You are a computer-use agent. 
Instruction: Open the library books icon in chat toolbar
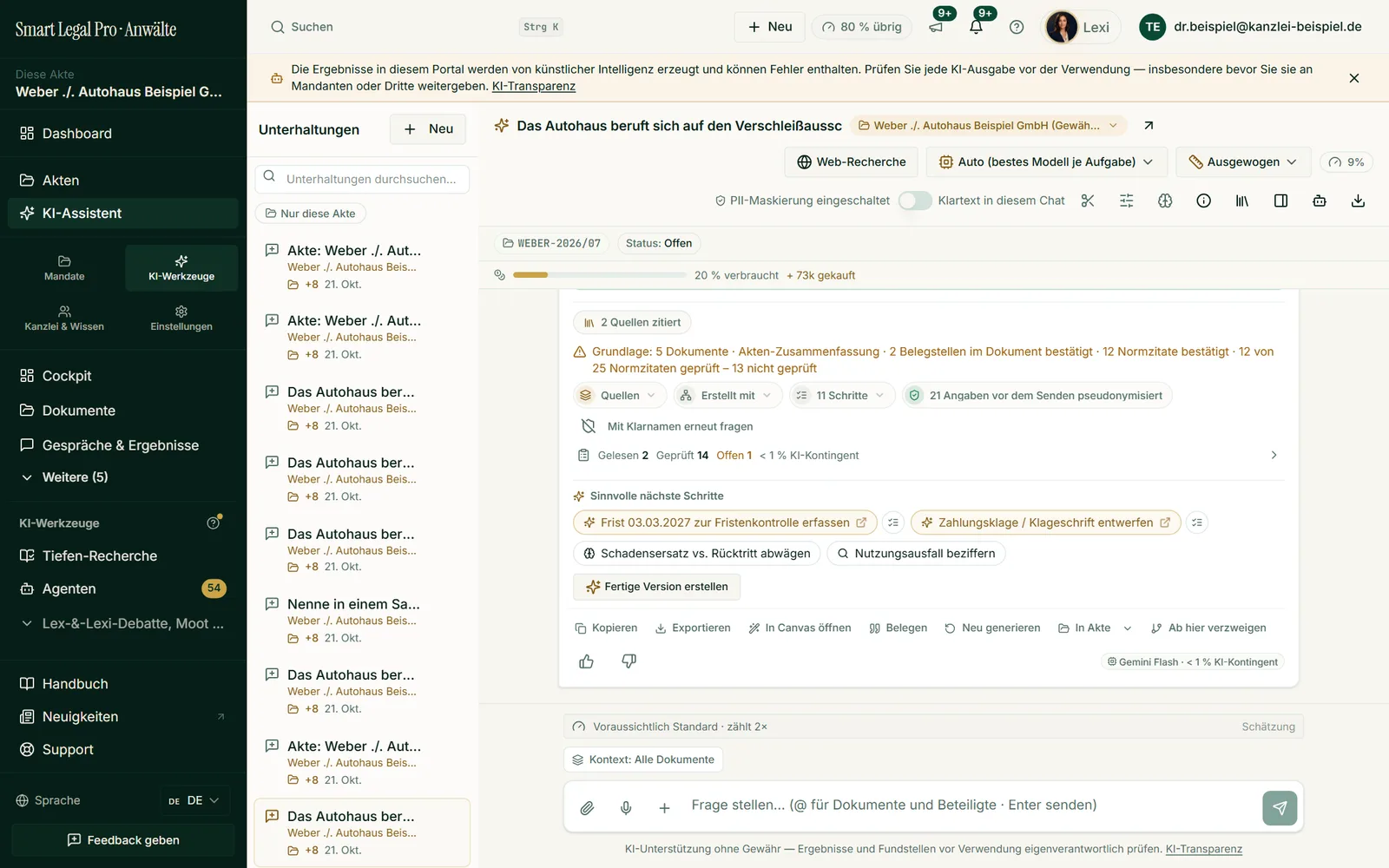click(x=1242, y=201)
